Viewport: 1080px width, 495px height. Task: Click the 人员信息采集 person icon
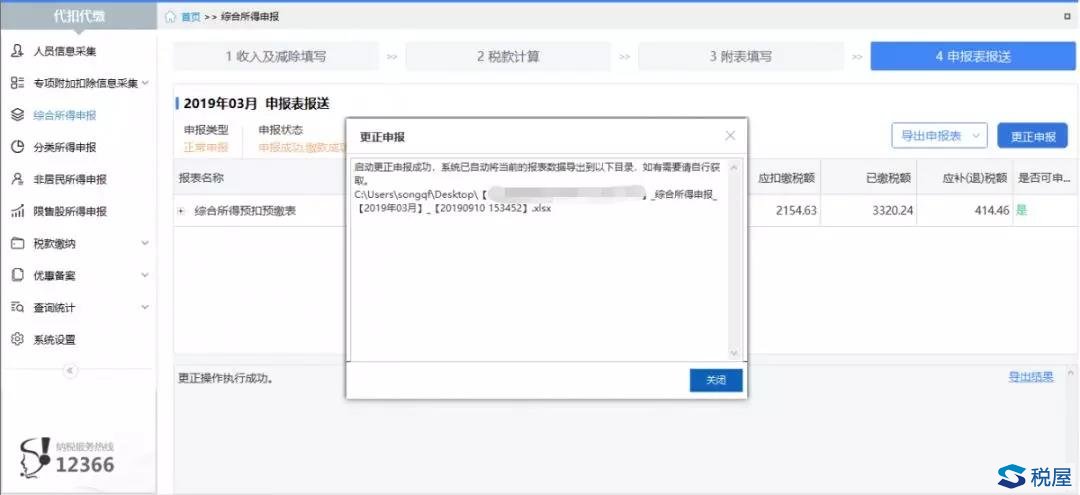pos(17,51)
